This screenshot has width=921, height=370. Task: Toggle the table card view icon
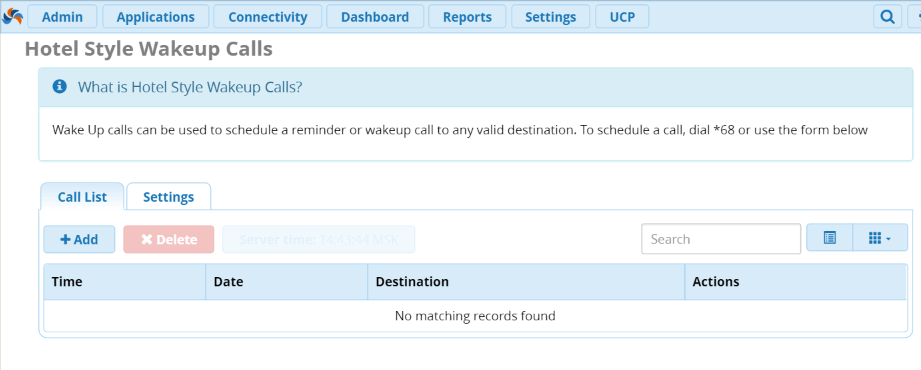pos(829,238)
